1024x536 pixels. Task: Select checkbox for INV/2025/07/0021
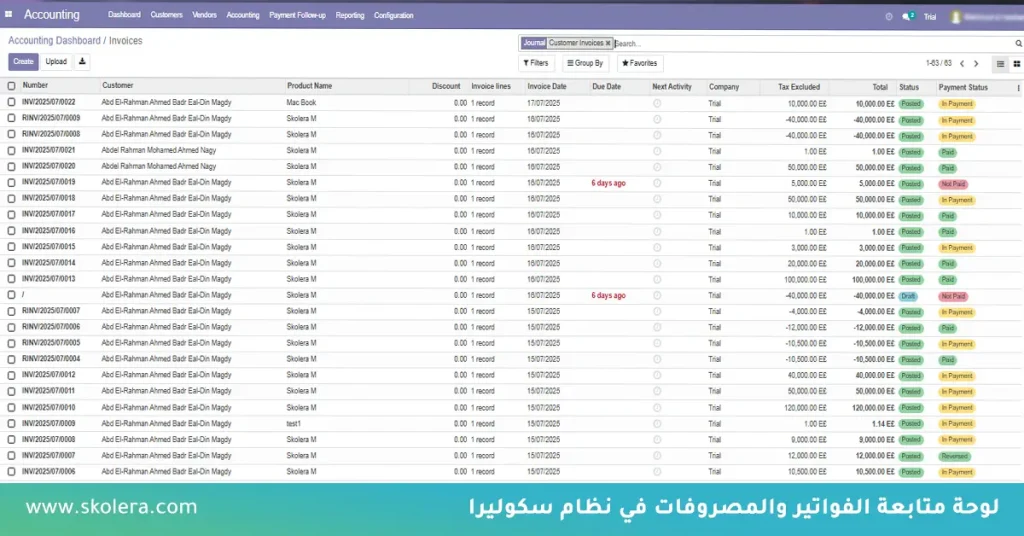11,150
